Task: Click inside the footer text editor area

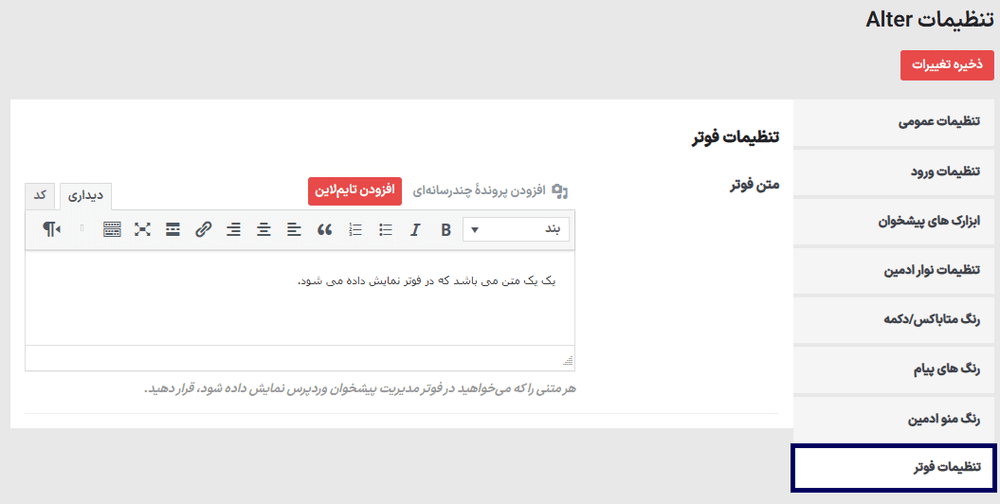Action: [x=300, y=298]
